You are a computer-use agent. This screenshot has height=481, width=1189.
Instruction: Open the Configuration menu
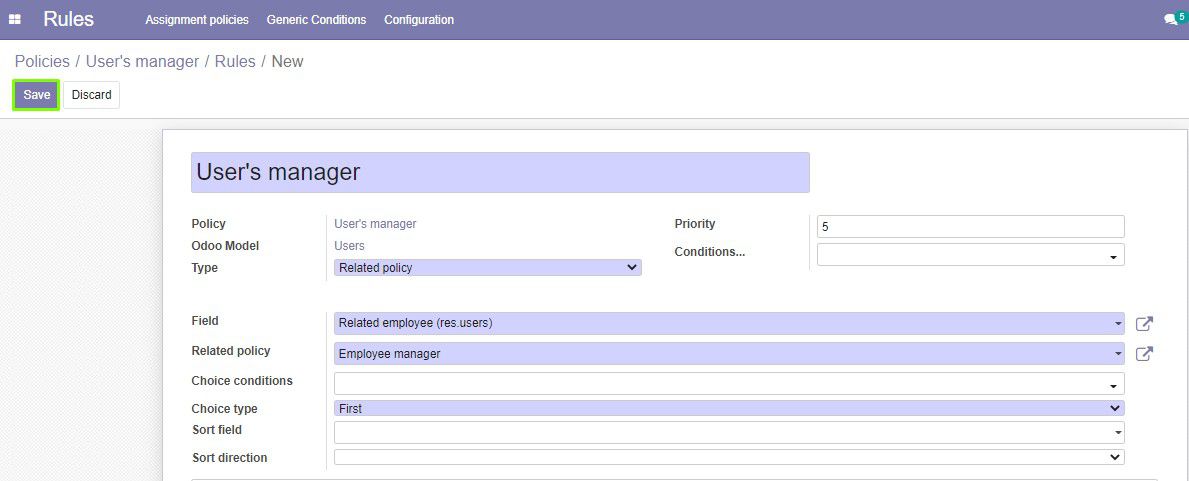coord(419,20)
